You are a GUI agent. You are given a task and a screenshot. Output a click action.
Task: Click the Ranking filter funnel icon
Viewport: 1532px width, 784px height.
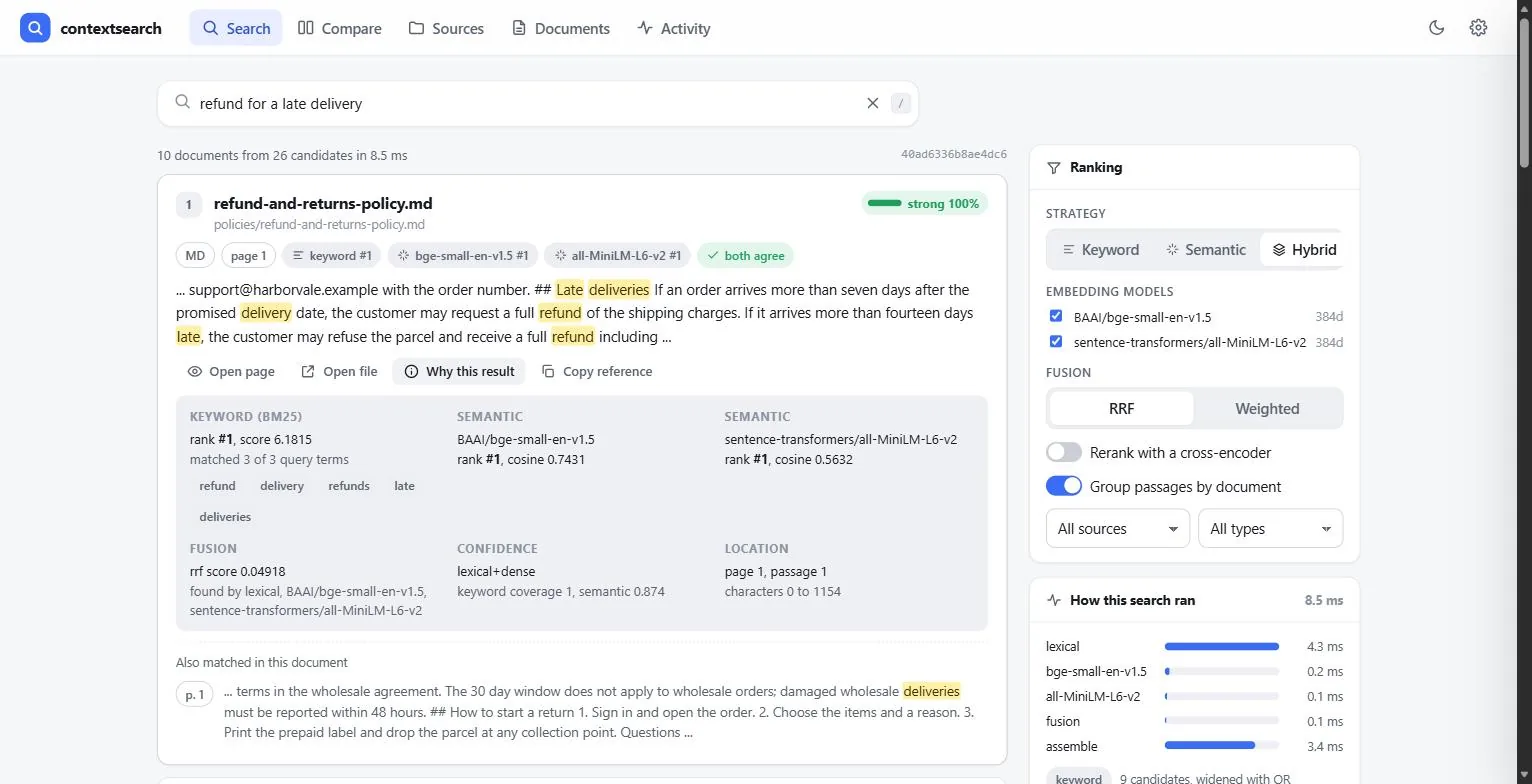1054,168
